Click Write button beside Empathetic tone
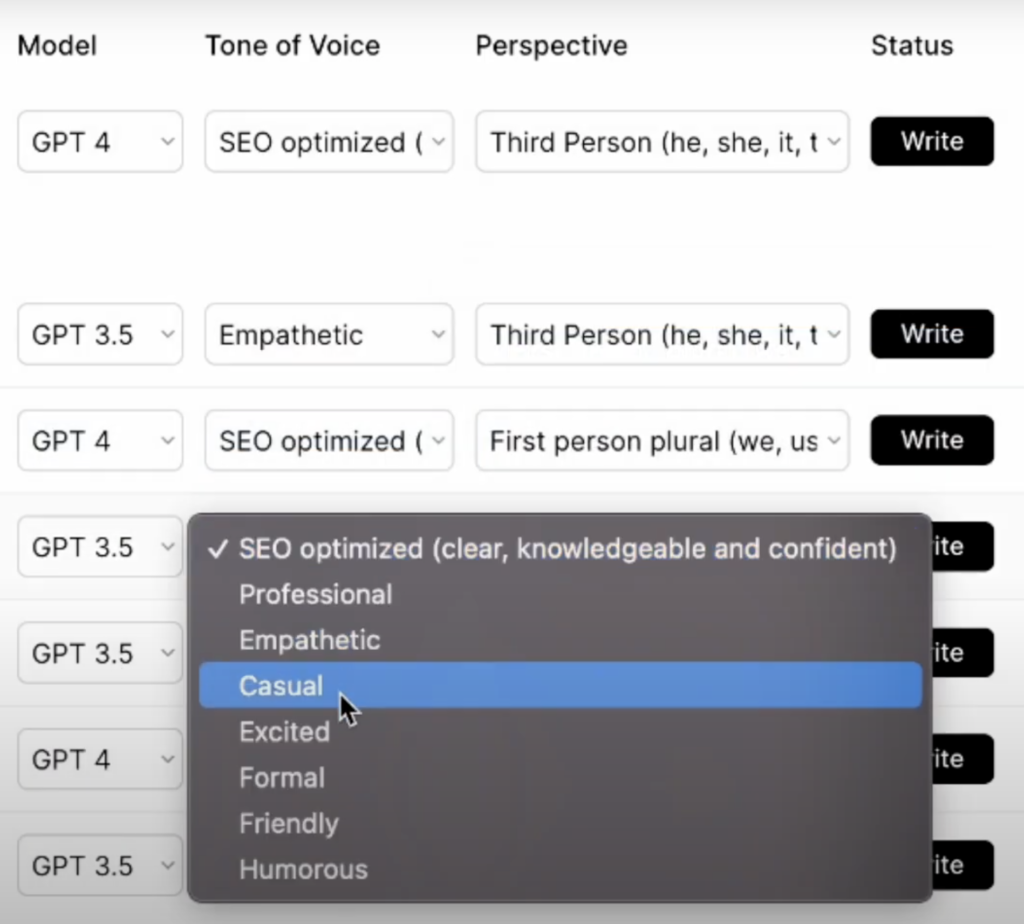This screenshot has height=924, width=1024. (931, 334)
